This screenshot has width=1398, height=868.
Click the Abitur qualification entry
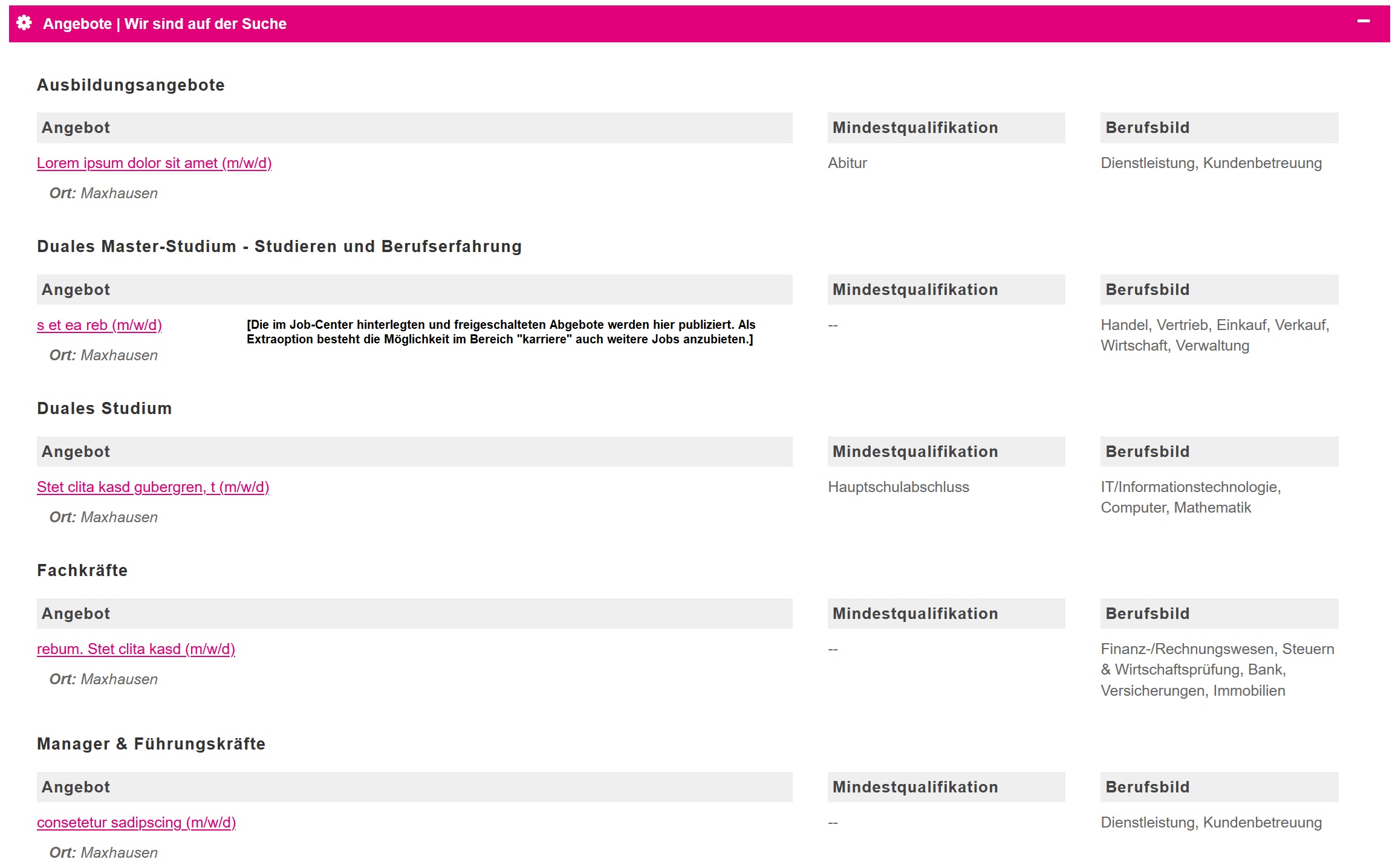[847, 163]
